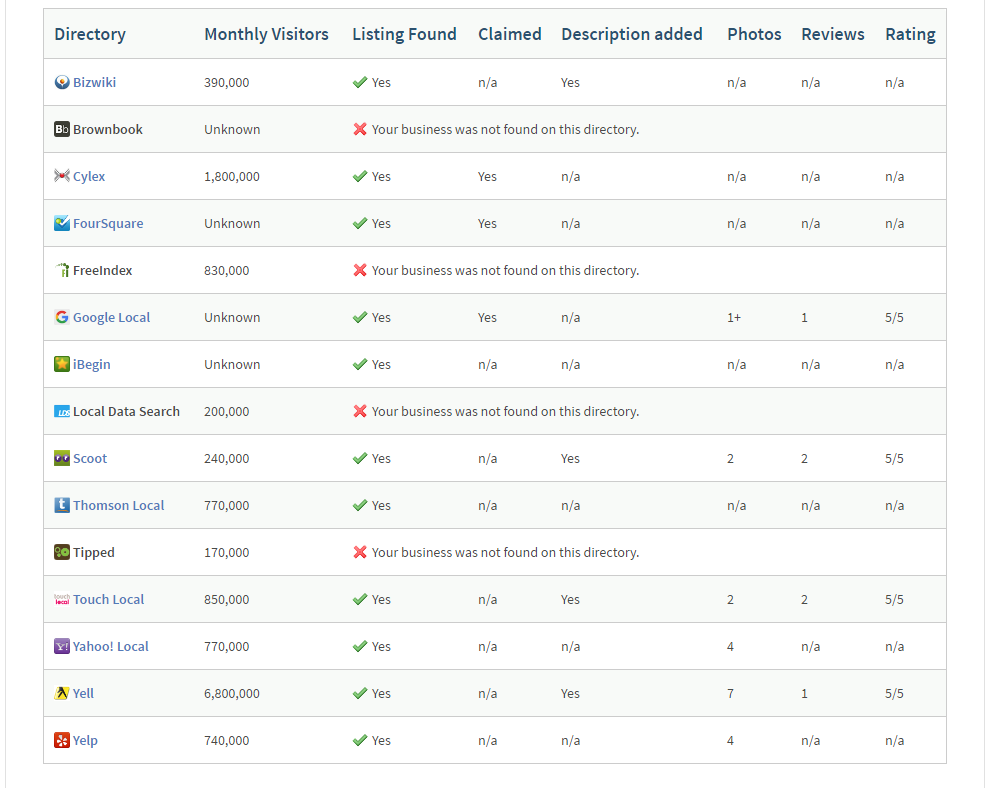Click the Yell logo icon
The image size is (991, 788).
[61, 693]
